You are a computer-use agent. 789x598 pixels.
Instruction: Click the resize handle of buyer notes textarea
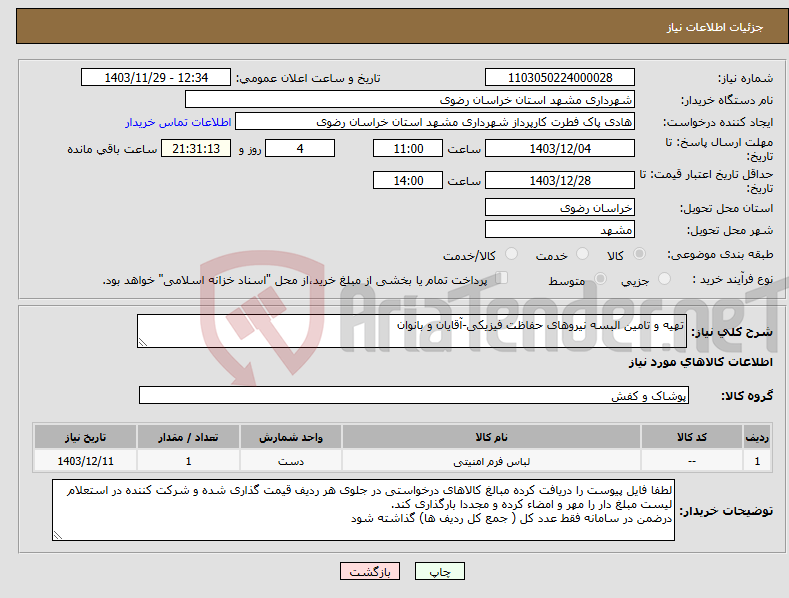[x=57, y=536]
